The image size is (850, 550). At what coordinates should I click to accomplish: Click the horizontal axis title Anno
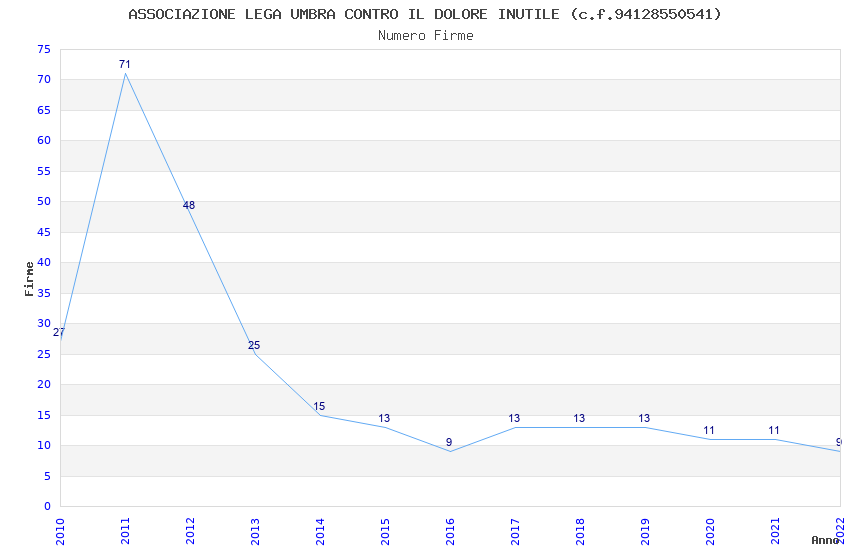click(826, 540)
